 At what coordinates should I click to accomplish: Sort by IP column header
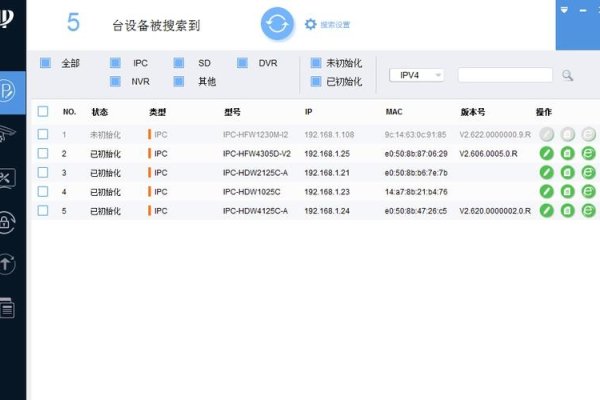(308, 112)
